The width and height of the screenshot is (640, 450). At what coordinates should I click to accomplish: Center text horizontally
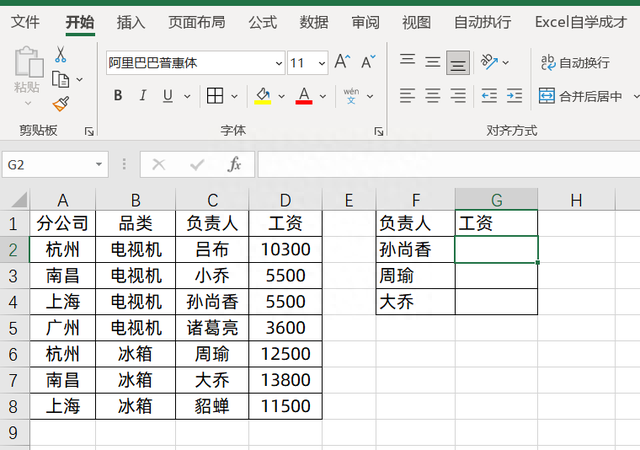(x=433, y=96)
